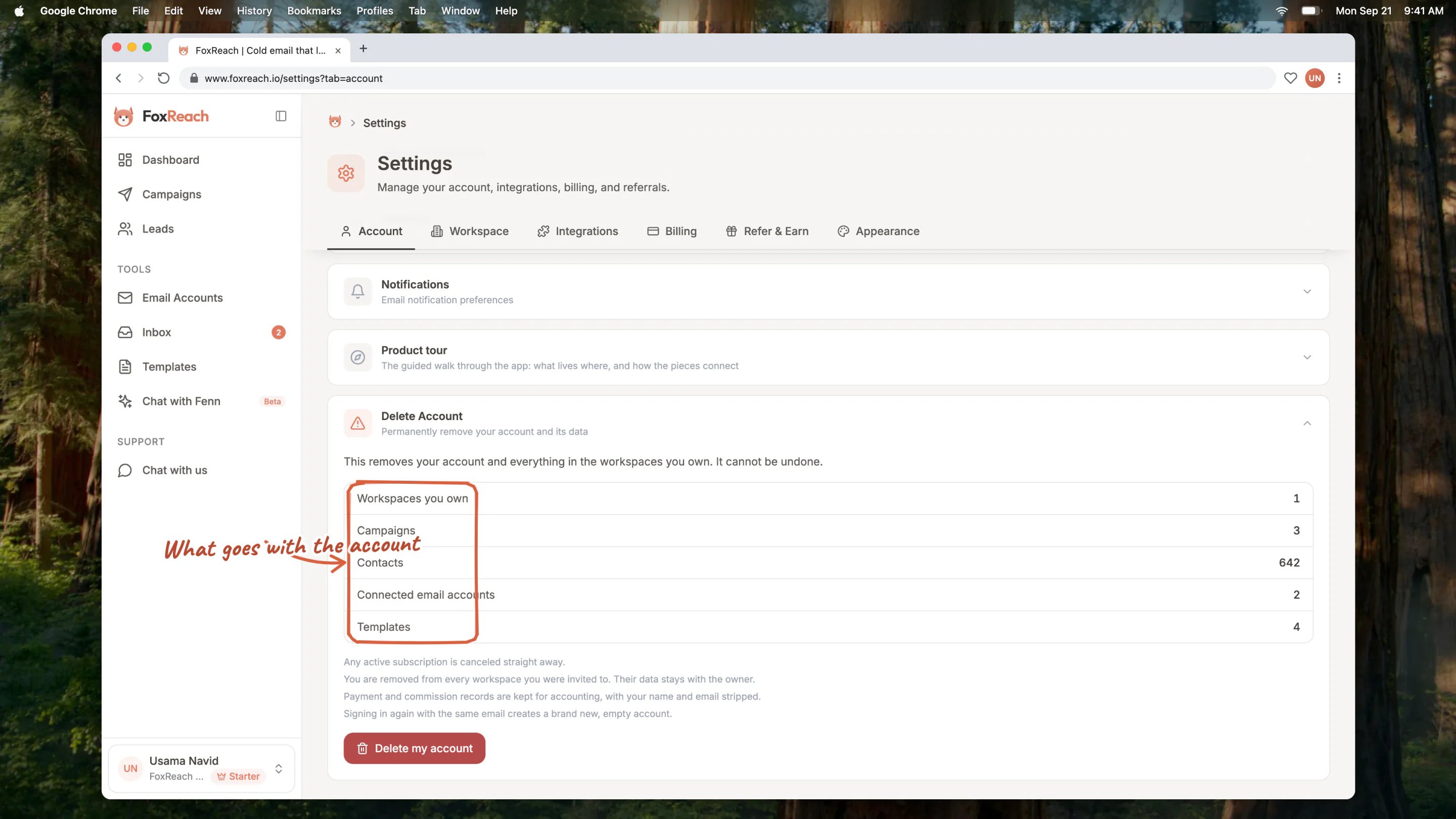The width and height of the screenshot is (1456, 819).
Task: Reload the page
Action: (x=163, y=78)
